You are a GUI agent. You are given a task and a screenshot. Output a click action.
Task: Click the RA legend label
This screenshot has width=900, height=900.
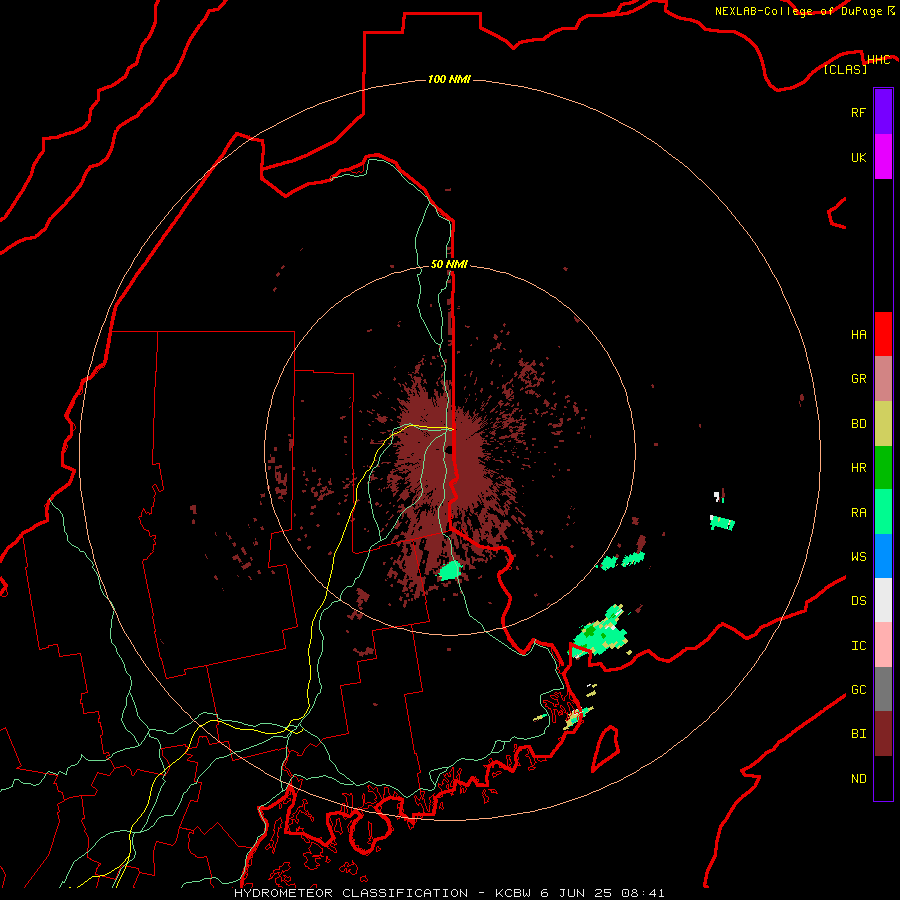(858, 513)
